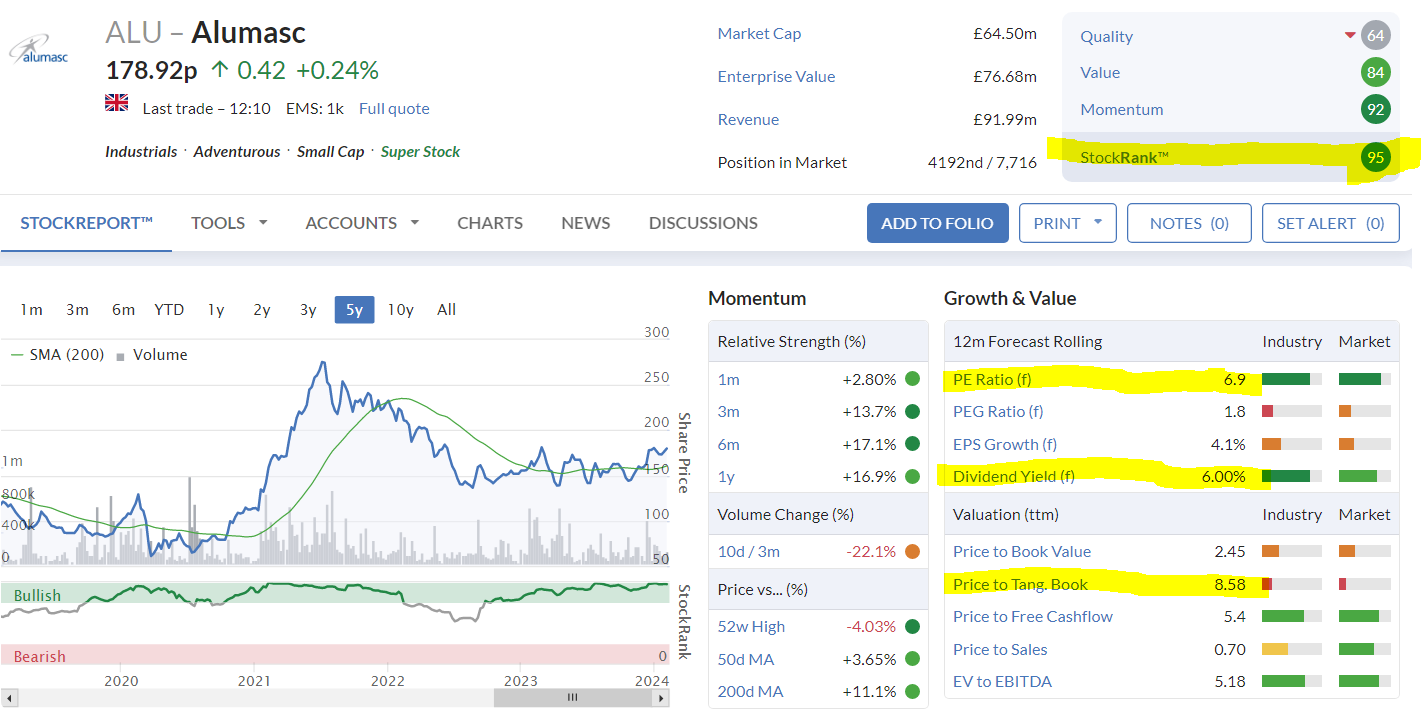
Task: Select the 6m chart range
Action: tap(123, 309)
